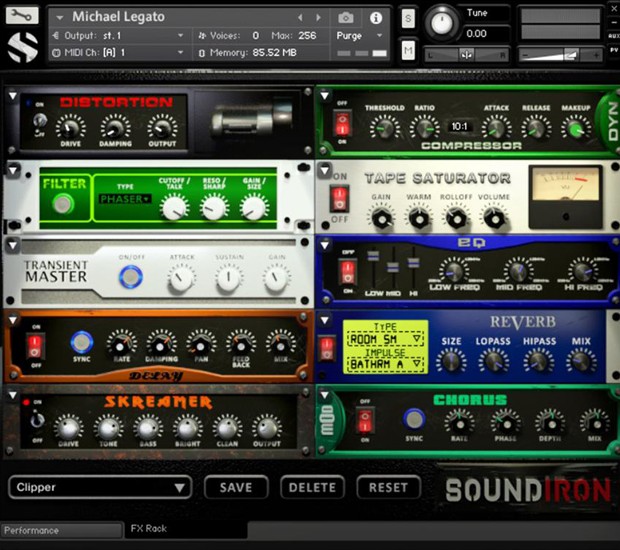620x550 pixels.
Task: Click the Distortion Drive knob
Action: point(70,128)
